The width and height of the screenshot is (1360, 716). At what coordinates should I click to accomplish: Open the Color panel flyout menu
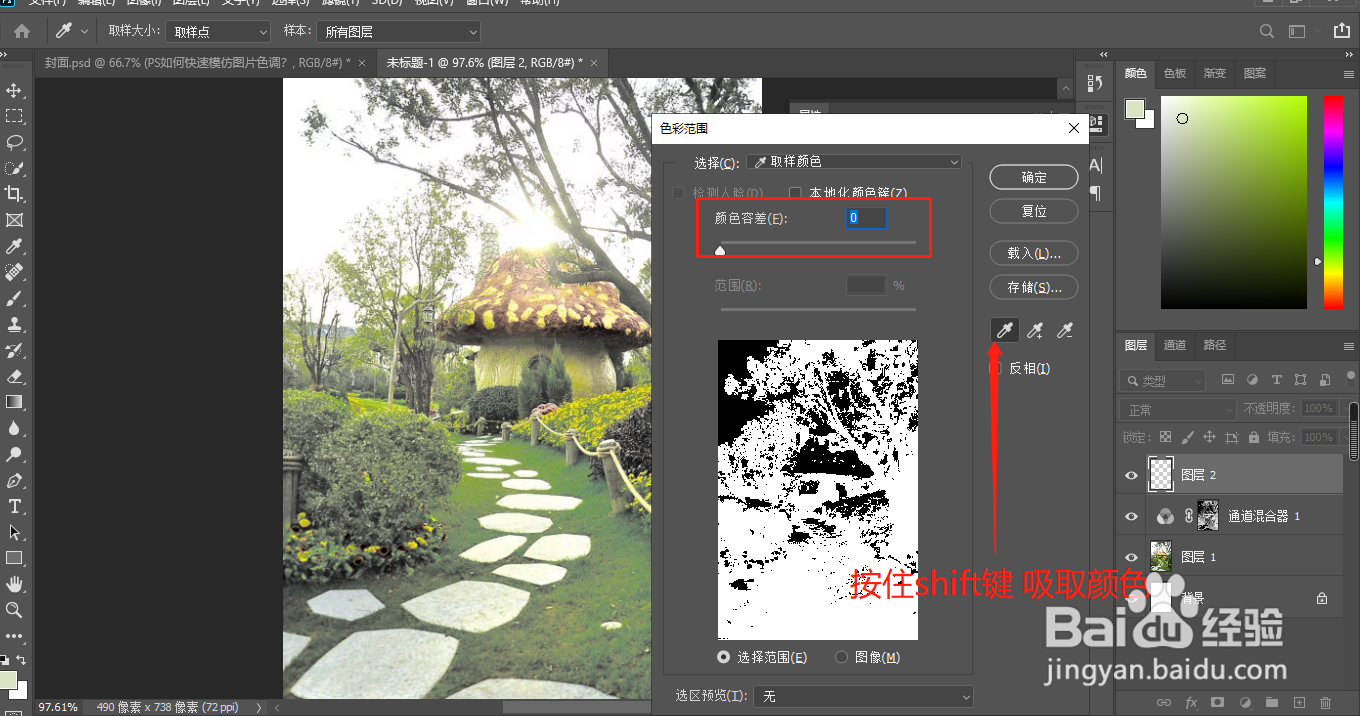[1348, 74]
